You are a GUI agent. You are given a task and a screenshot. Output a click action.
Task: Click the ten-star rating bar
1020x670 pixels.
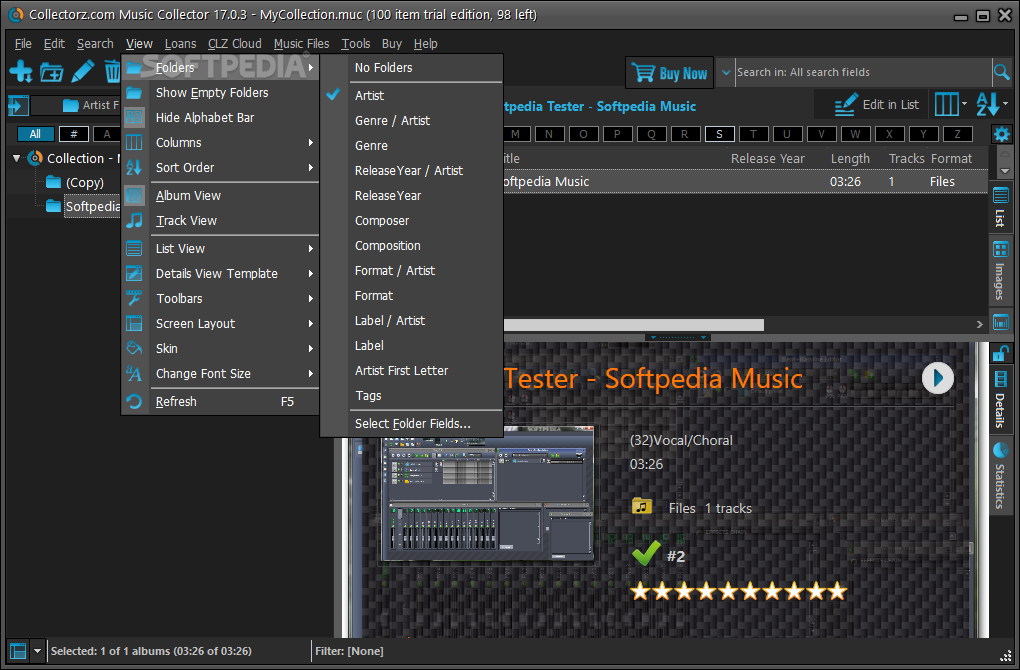click(x=739, y=591)
